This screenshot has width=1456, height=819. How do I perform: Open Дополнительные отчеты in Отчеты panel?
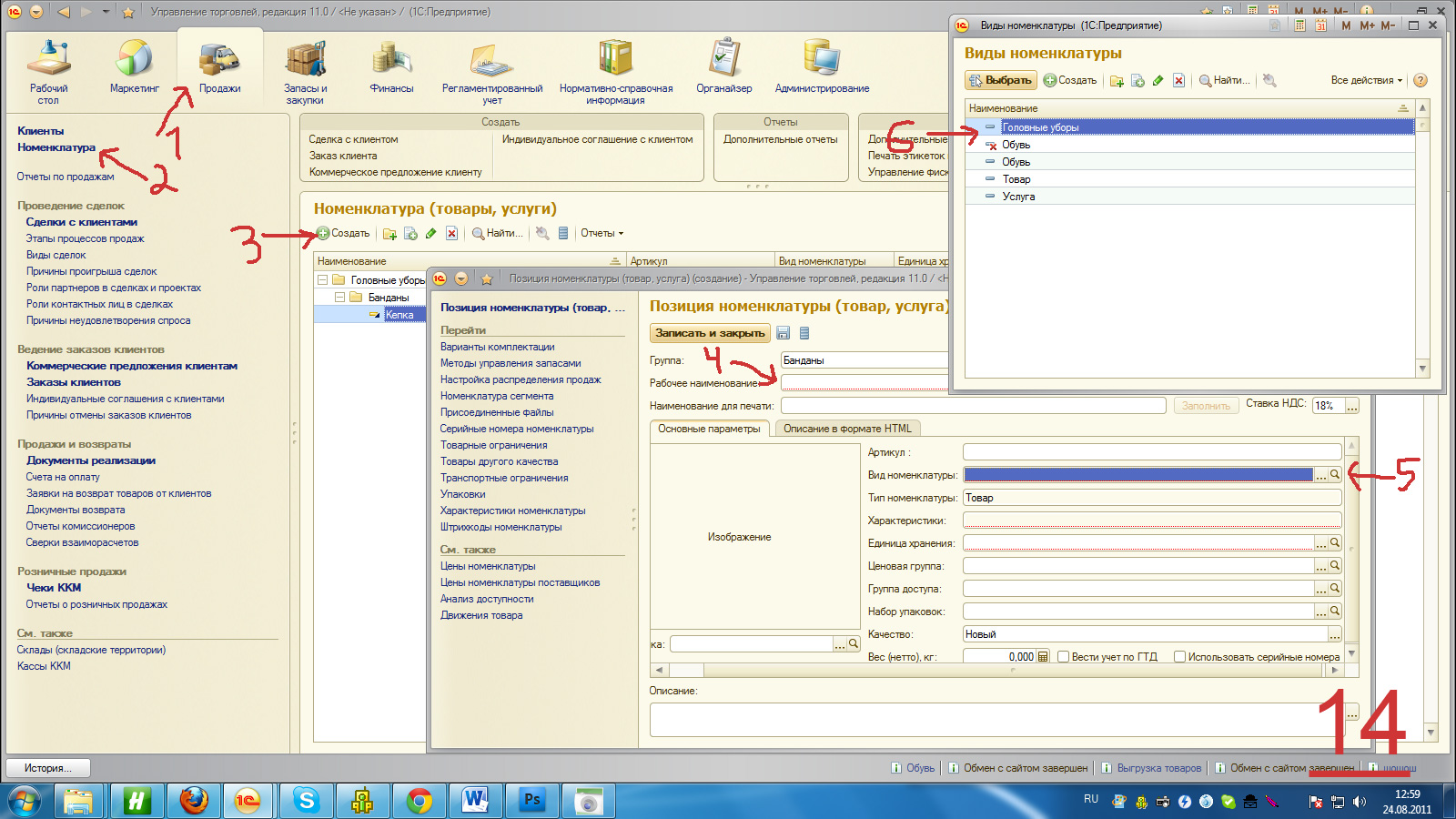pyautogui.click(x=781, y=139)
